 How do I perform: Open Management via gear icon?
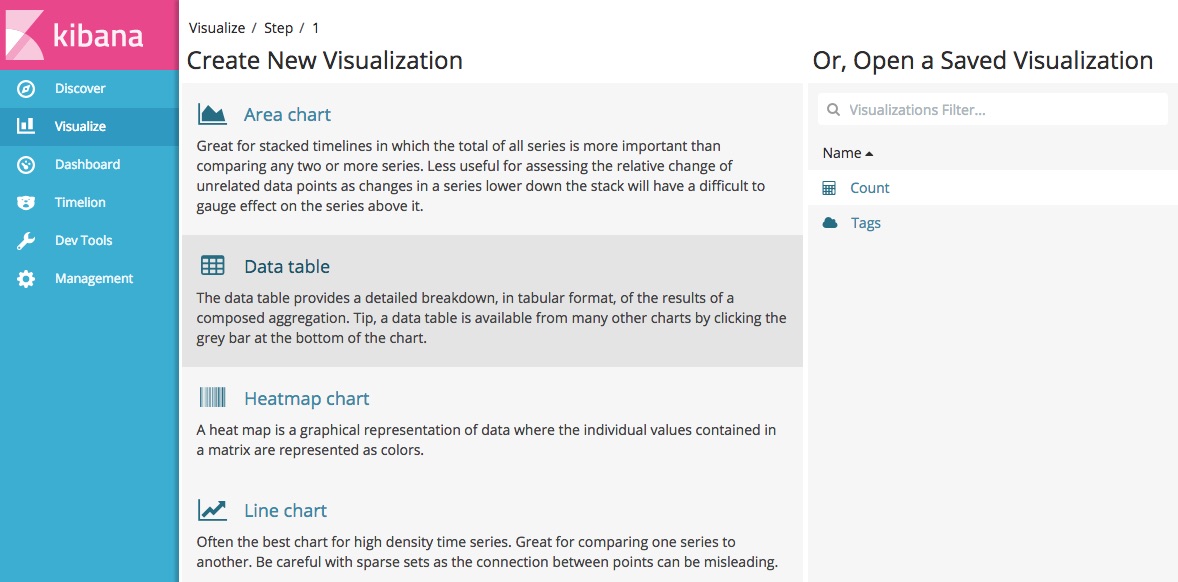[x=26, y=279]
